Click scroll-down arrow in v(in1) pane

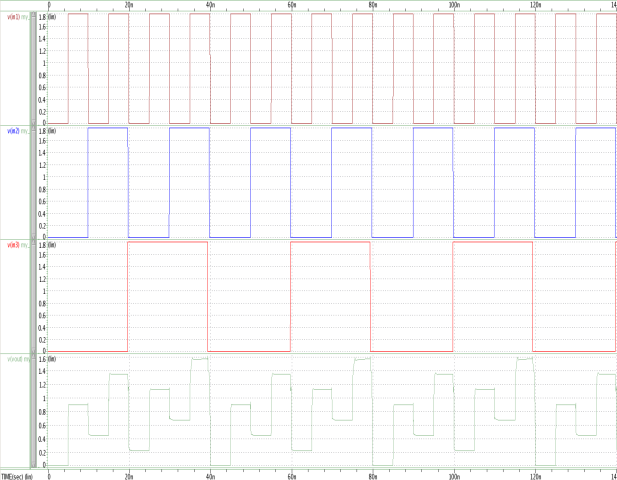click(x=34, y=122)
